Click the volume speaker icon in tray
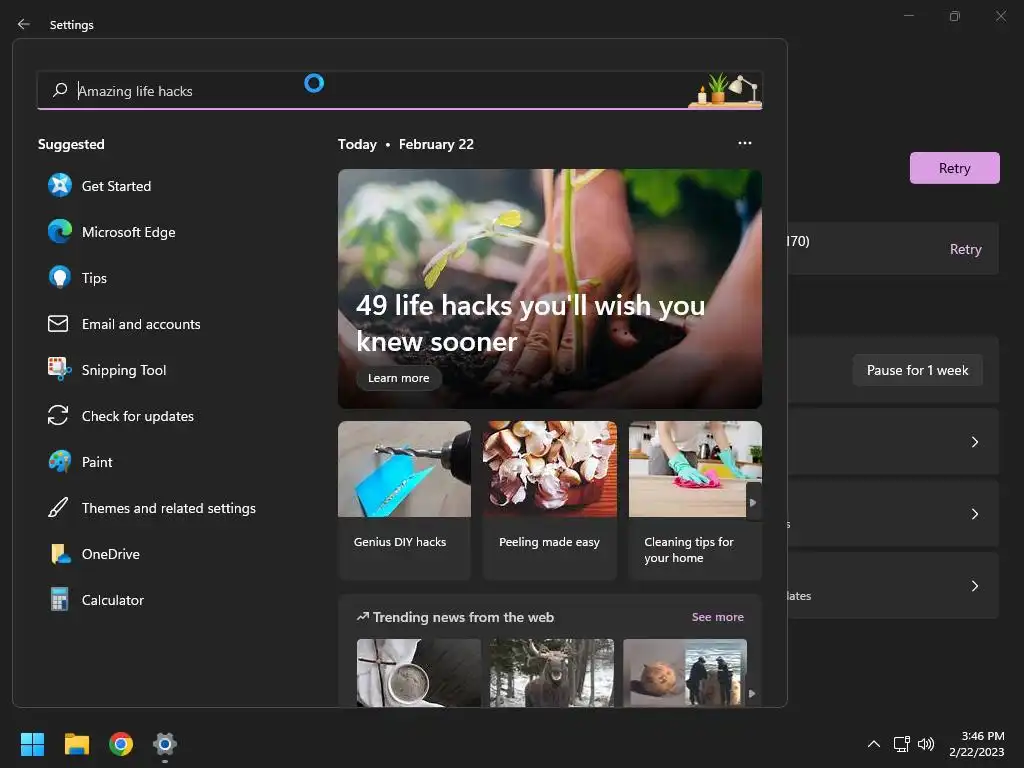This screenshot has width=1024, height=768. pyautogui.click(x=926, y=744)
